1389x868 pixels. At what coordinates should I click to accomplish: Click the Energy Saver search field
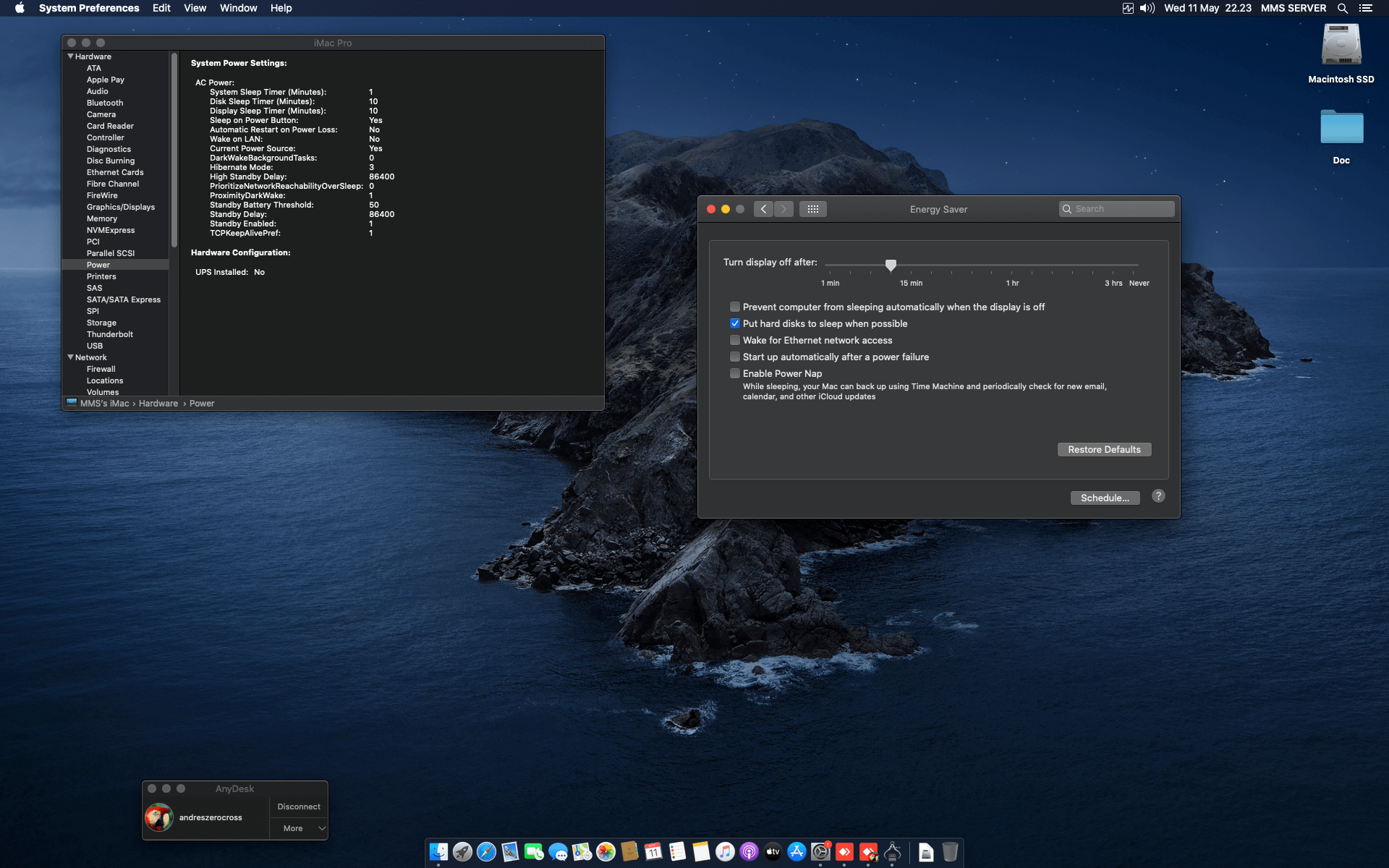click(x=1117, y=209)
